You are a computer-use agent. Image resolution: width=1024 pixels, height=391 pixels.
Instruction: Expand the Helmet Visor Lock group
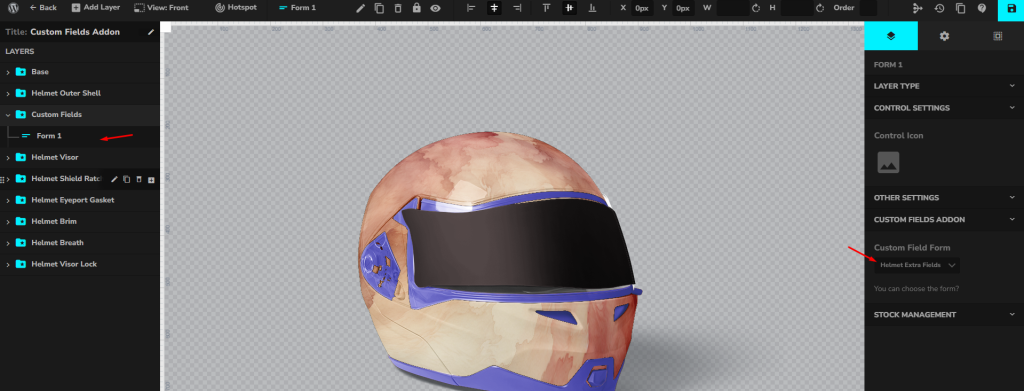[8, 264]
